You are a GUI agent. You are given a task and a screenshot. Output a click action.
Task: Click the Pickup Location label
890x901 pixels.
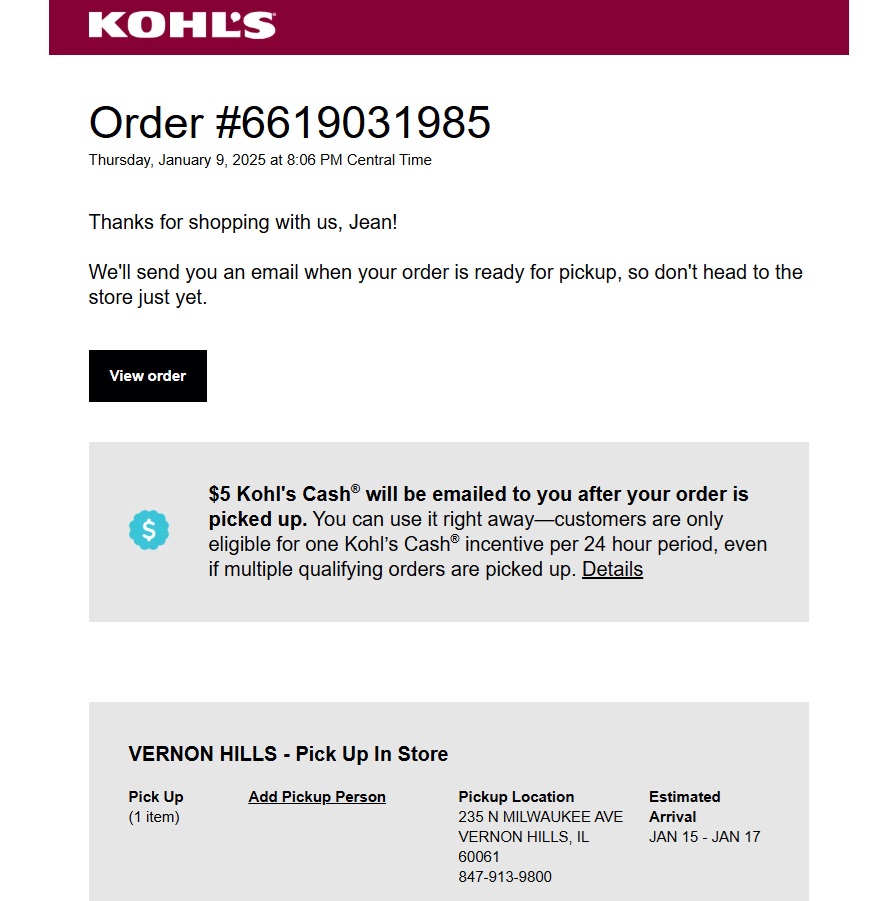coord(516,796)
